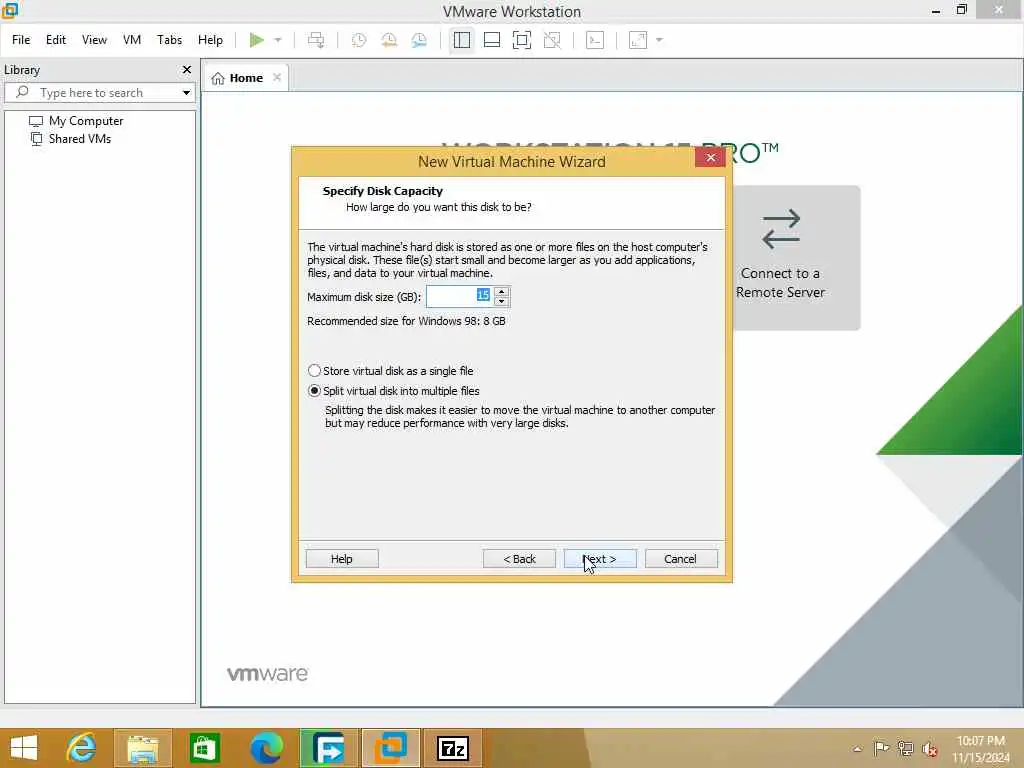Viewport: 1024px width, 768px height.
Task: Click the Next button in wizard
Action: (x=600, y=559)
